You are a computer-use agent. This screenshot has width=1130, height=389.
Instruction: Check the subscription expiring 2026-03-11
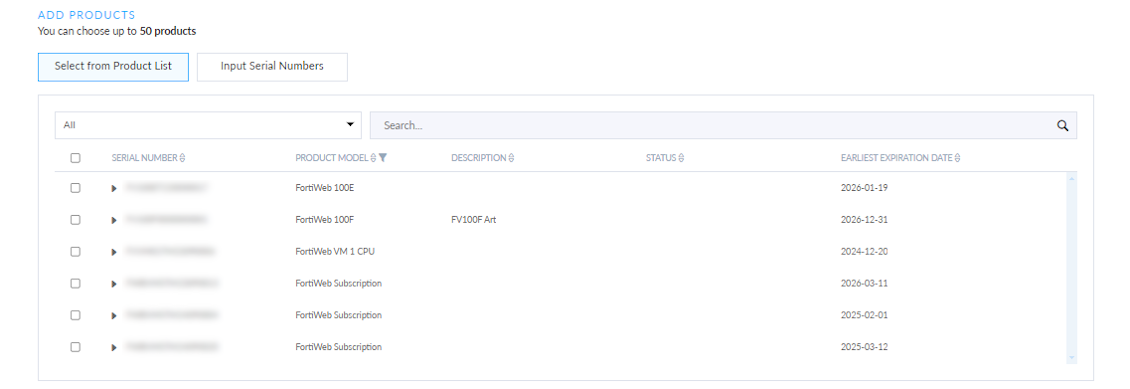tap(76, 283)
